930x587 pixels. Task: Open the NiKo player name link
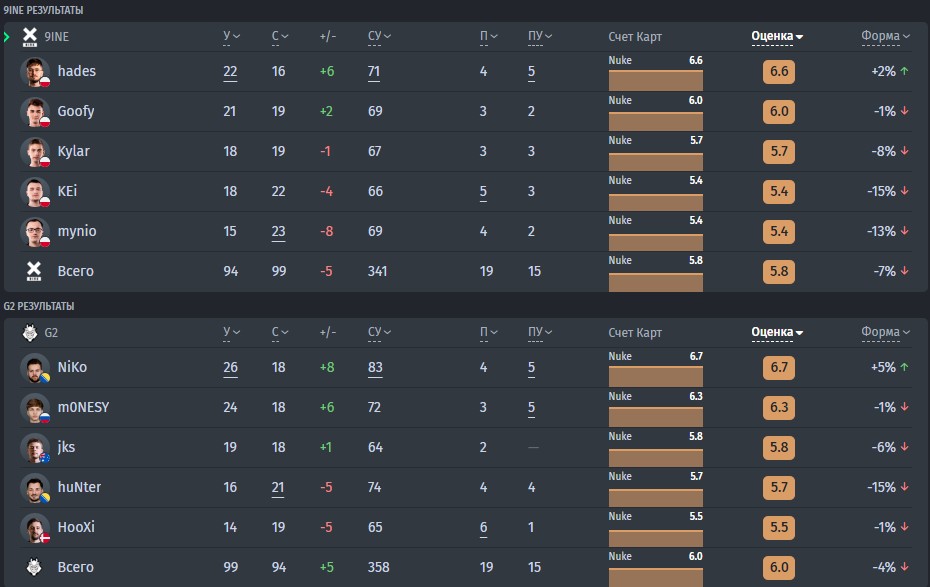click(72, 367)
